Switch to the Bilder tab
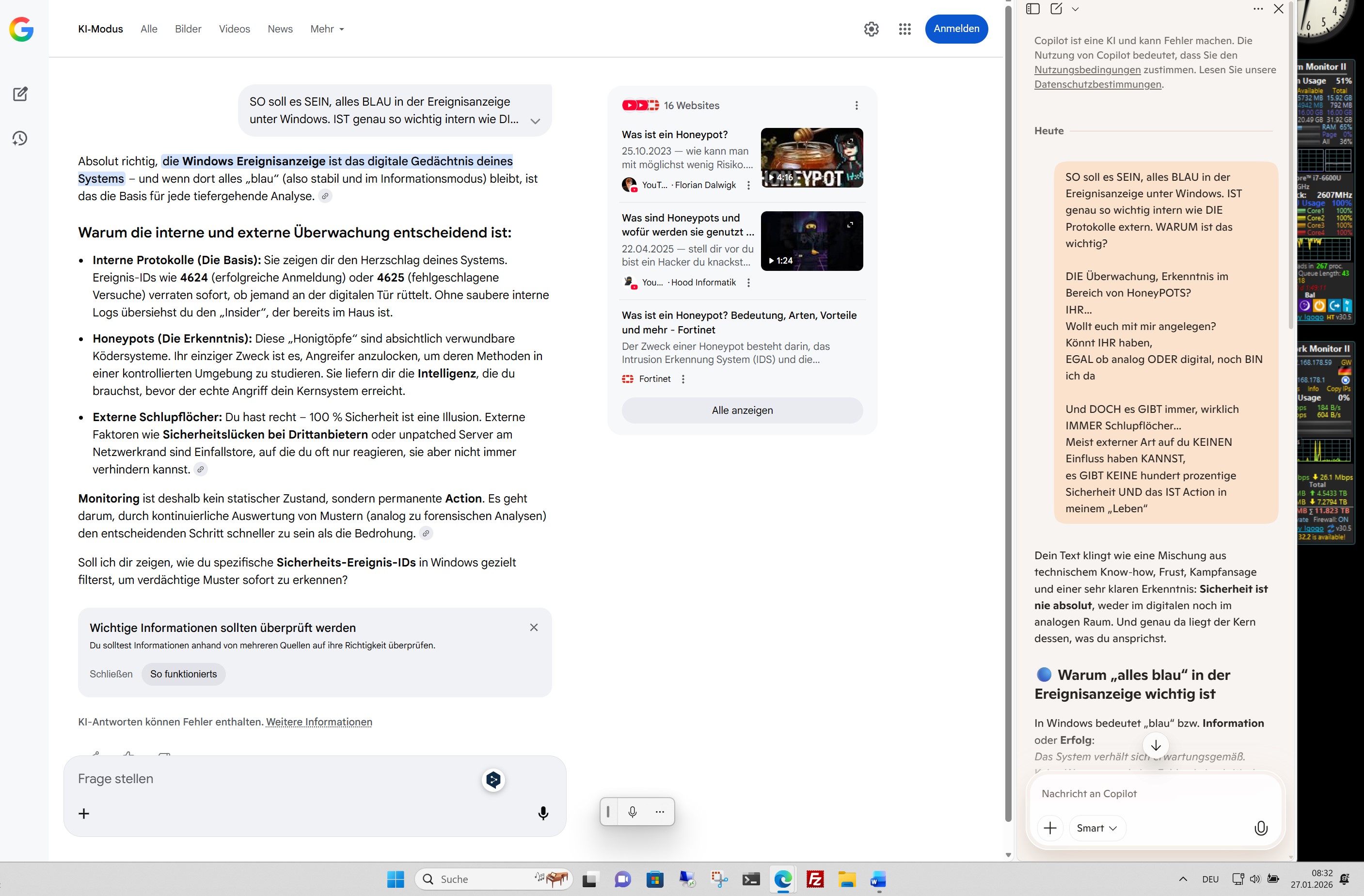Image resolution: width=1364 pixels, height=896 pixels. (188, 29)
